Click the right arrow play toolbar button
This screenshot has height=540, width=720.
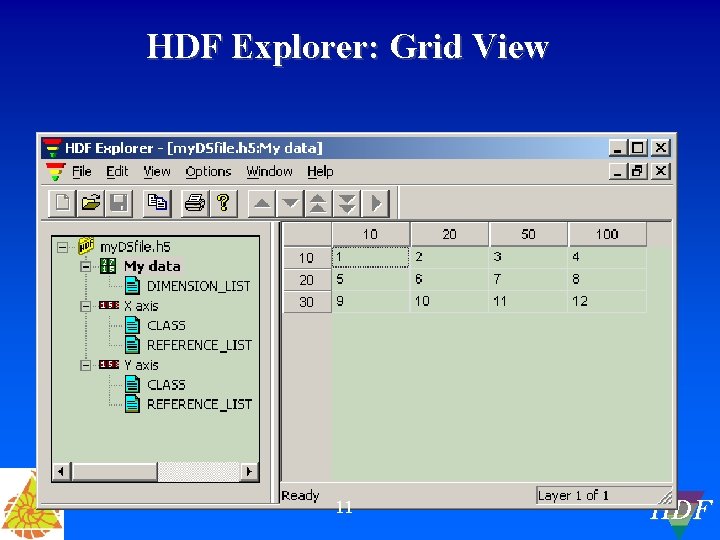pos(376,203)
